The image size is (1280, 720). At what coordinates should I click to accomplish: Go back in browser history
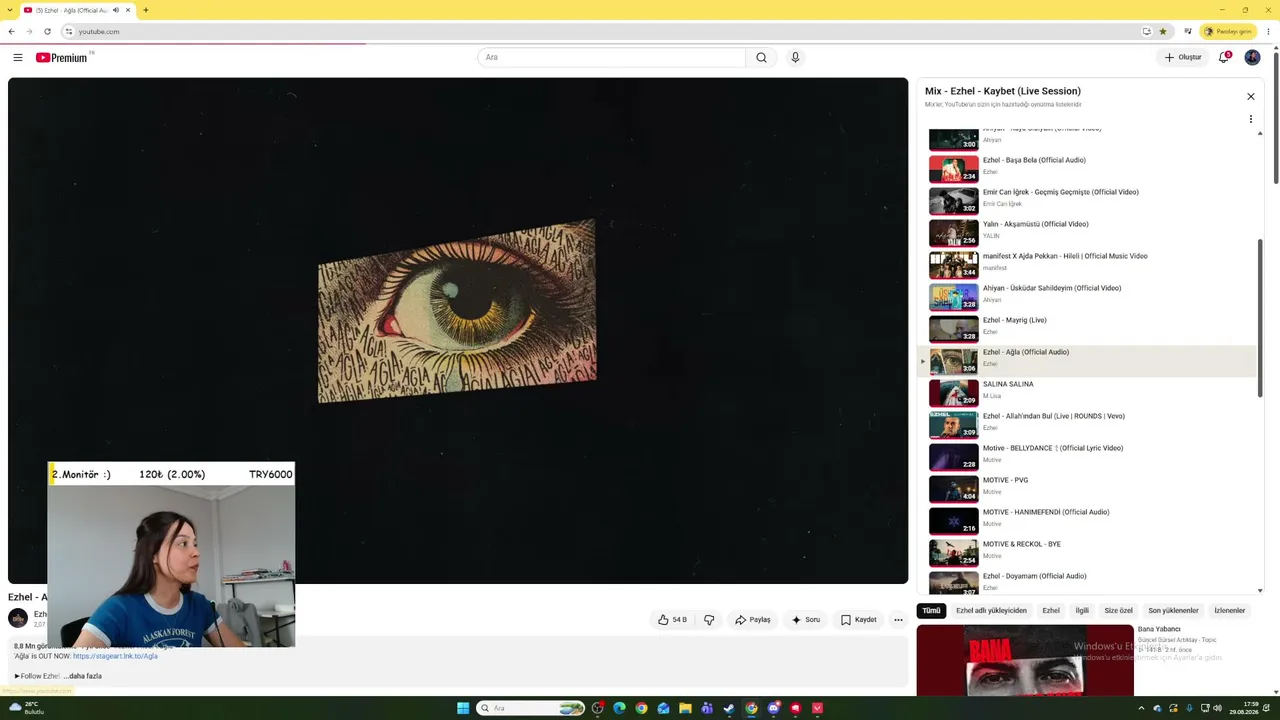click(x=11, y=31)
